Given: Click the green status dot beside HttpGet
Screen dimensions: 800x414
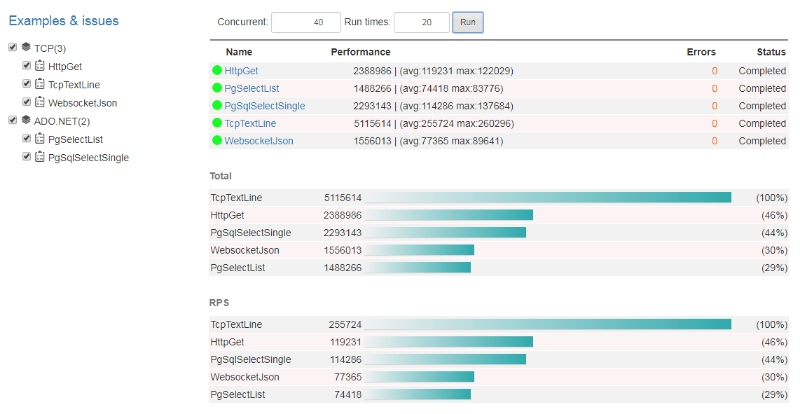Looking at the screenshot, I should [x=217, y=70].
